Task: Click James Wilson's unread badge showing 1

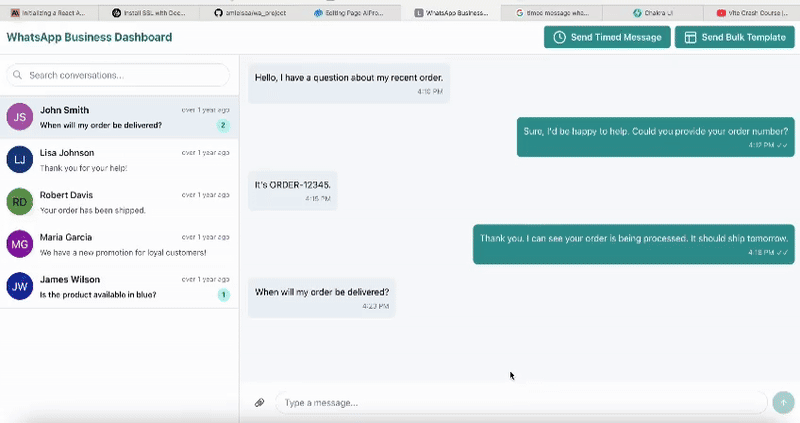Action: coord(223,294)
